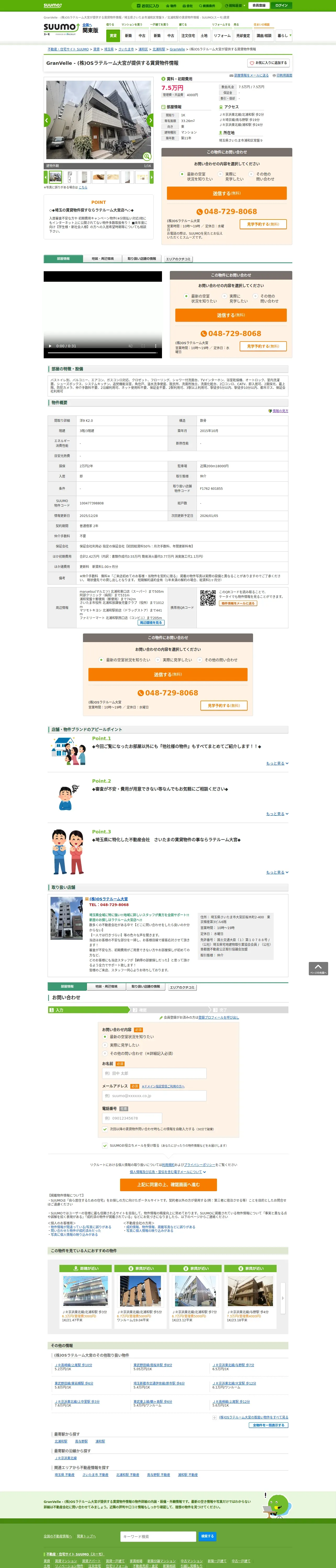336x1568 pixels.
Task: Open the 注文住宅 navigation tab
Action: [x=188, y=36]
